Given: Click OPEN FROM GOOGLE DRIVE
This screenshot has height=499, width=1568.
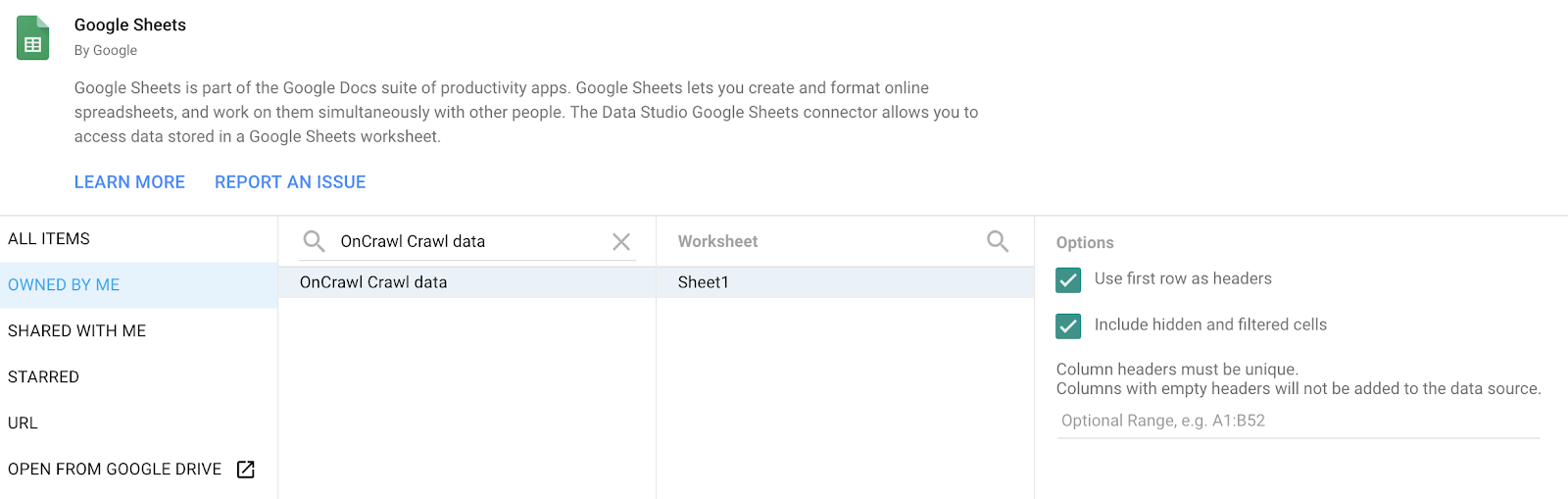Looking at the screenshot, I should [115, 470].
